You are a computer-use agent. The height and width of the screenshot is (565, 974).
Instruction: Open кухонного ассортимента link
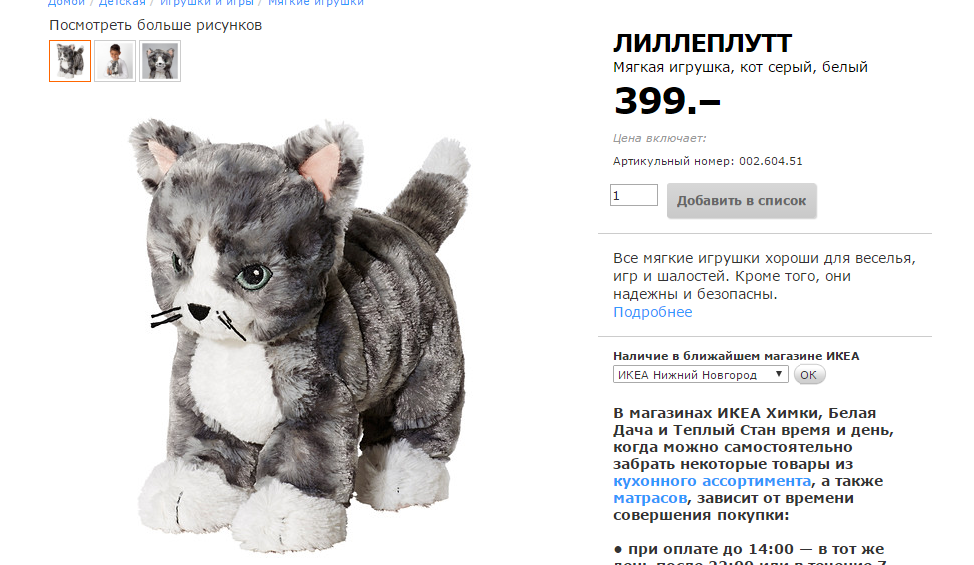coord(712,481)
